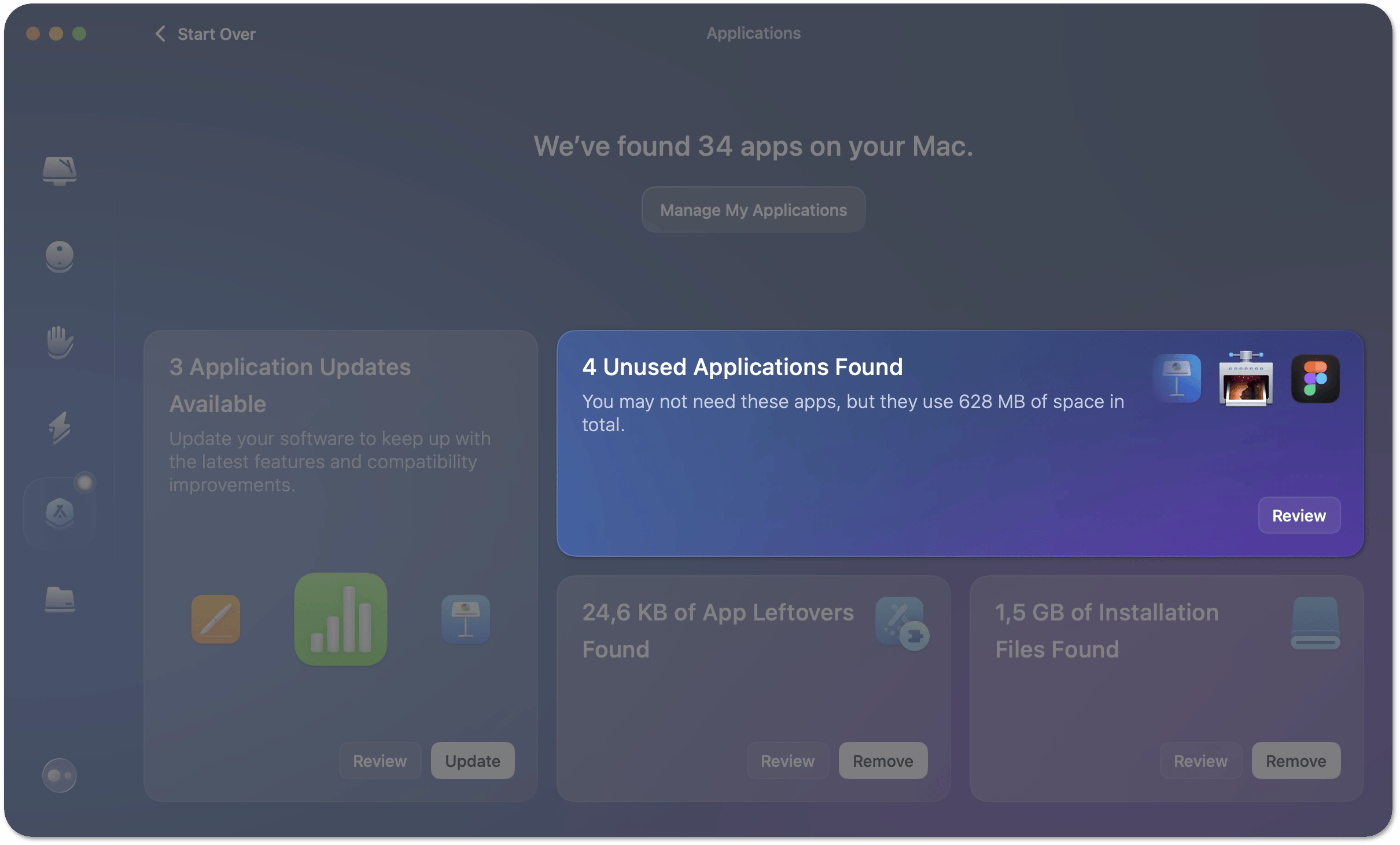Viewport: 1400px width, 845px height.
Task: Review the installation files
Action: pyautogui.click(x=1201, y=760)
